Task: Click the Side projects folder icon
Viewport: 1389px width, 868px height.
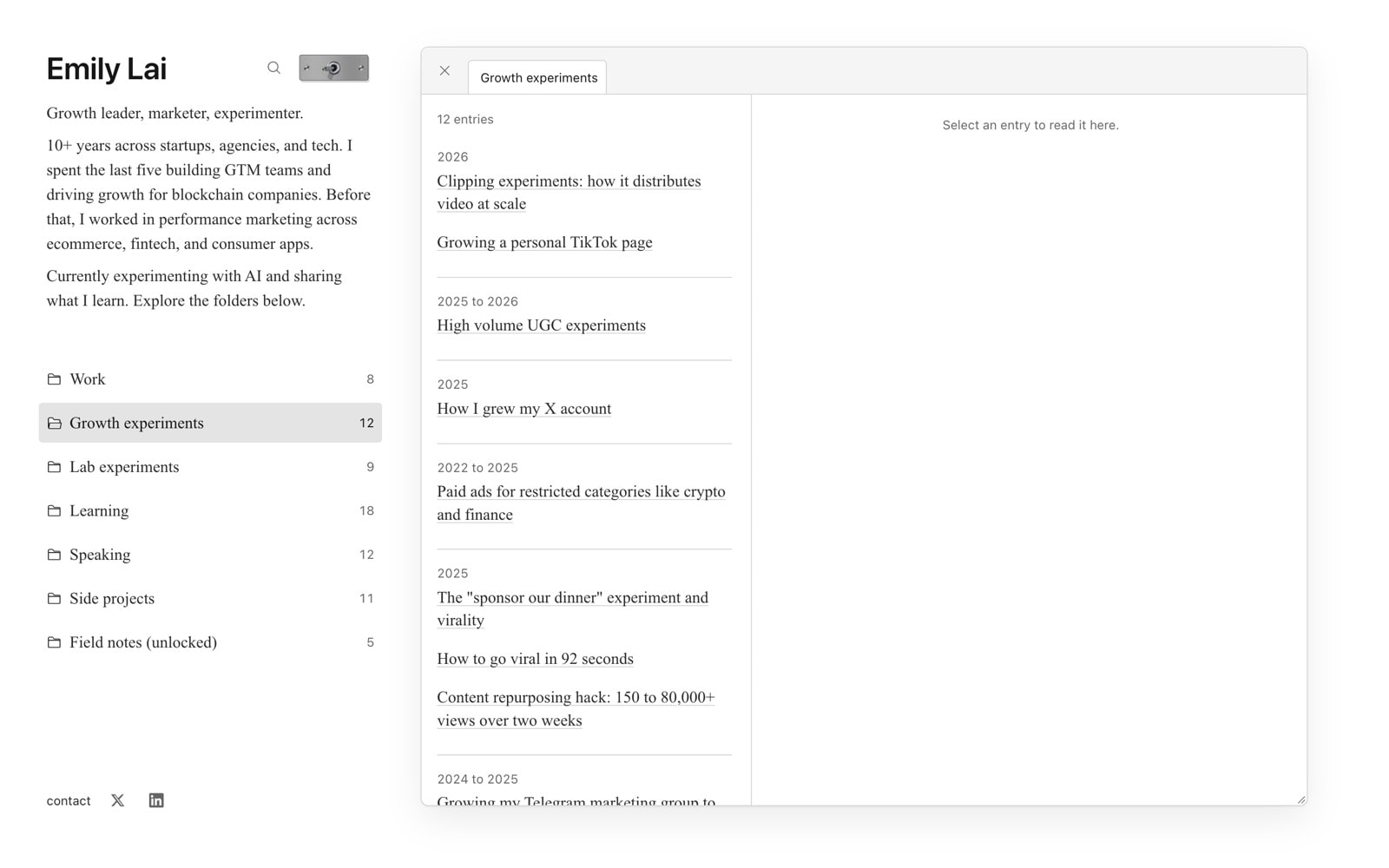Action: pyautogui.click(x=54, y=598)
